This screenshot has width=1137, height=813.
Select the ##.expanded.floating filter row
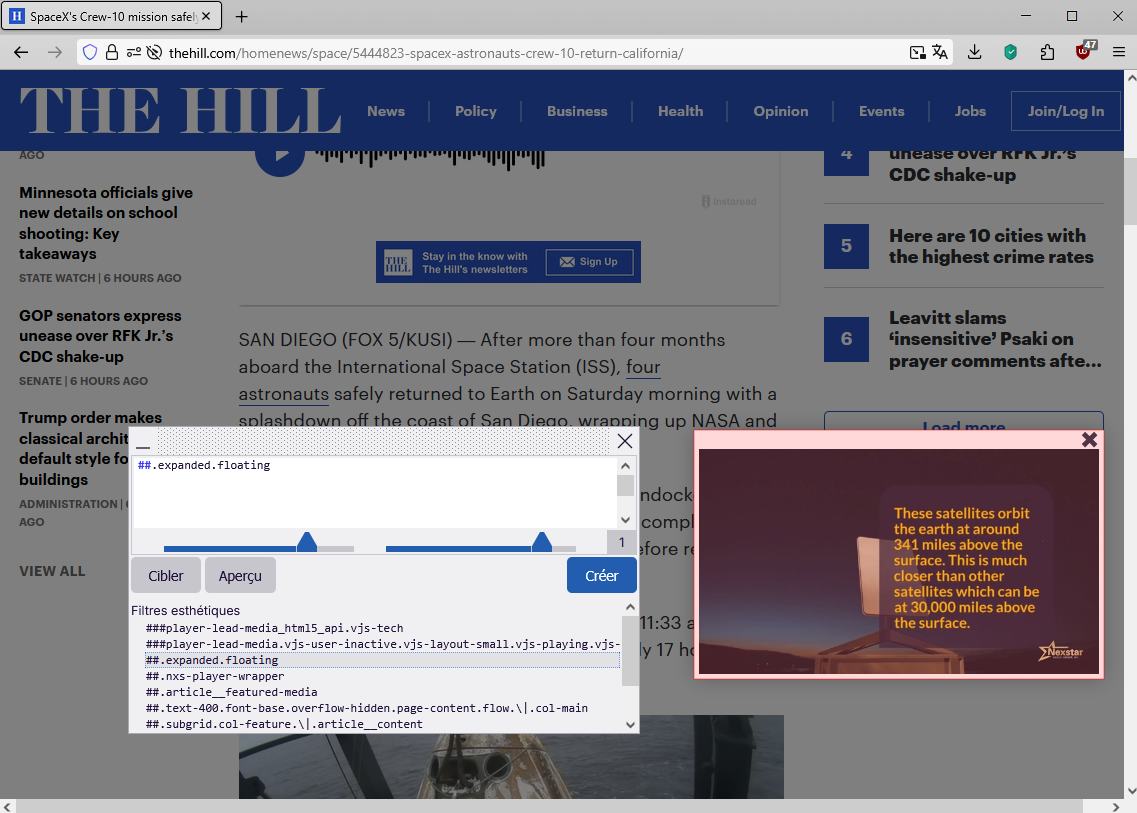[x=382, y=660]
